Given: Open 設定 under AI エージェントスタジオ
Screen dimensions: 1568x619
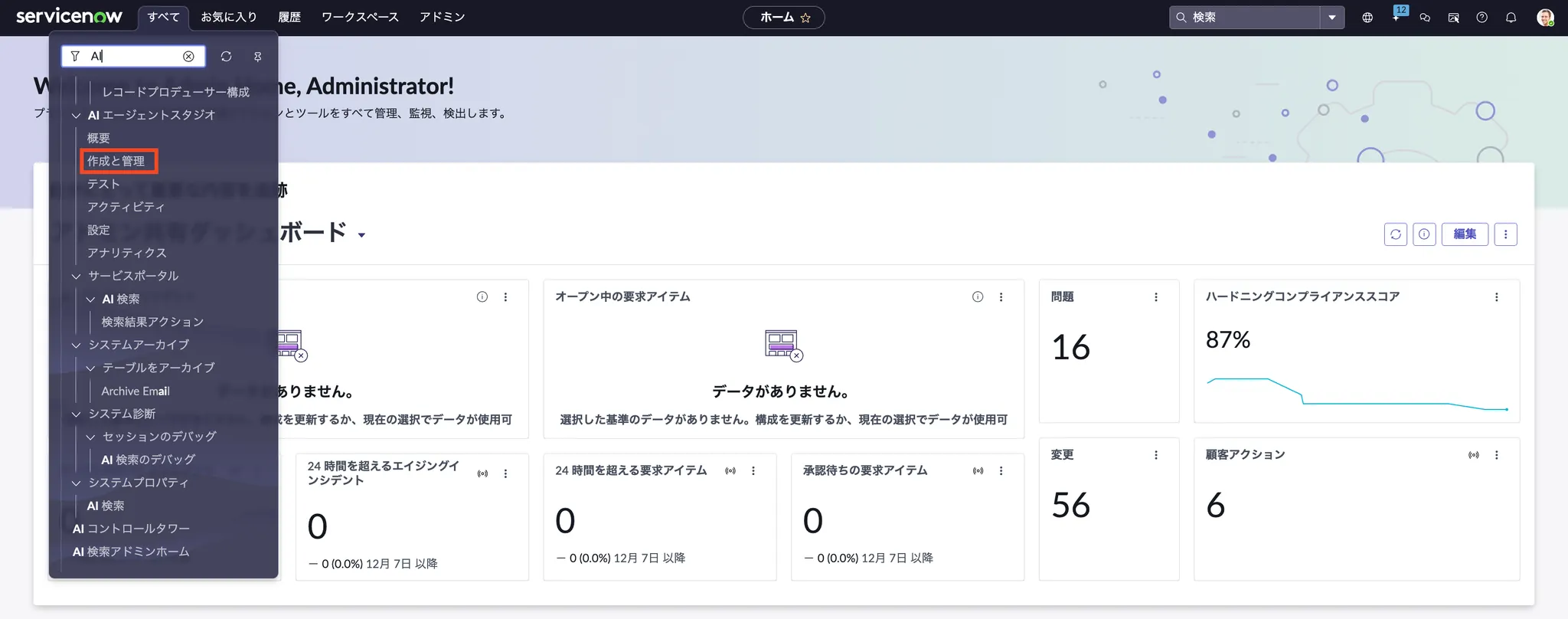Looking at the screenshot, I should tap(99, 230).
